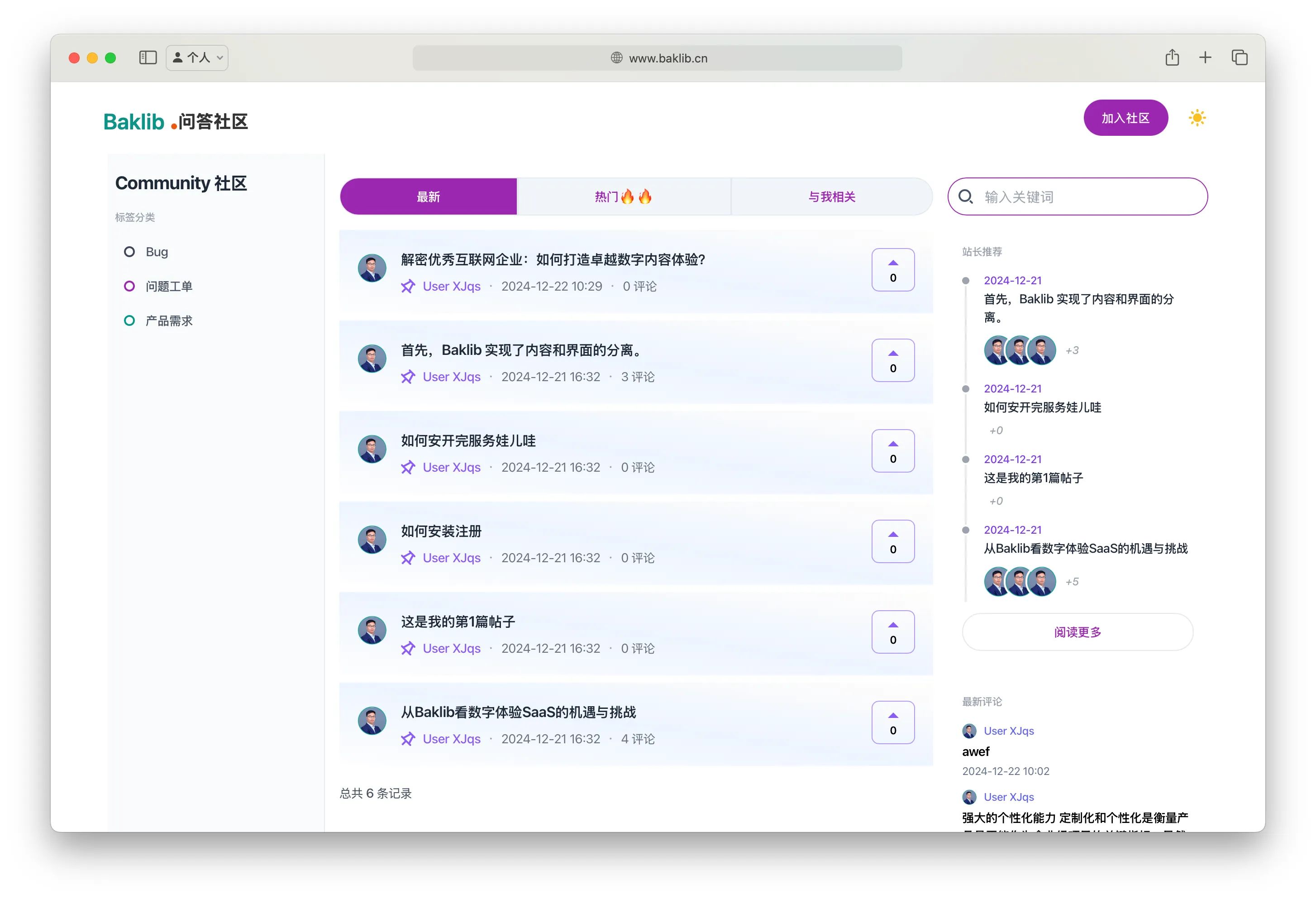Select the 问题工单 tag filter
This screenshot has height=899, width=1316.
click(158, 286)
